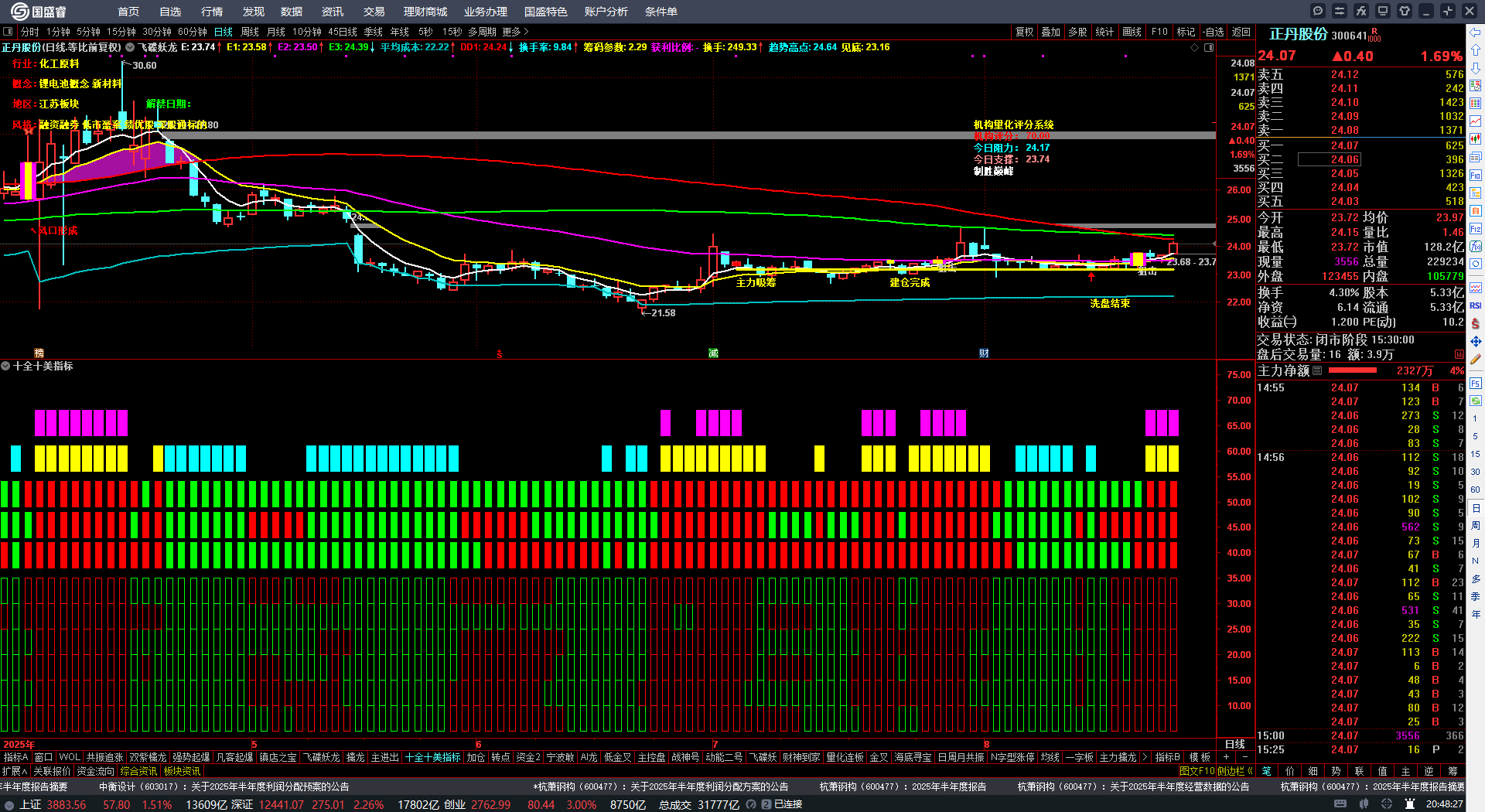1485x812 pixels.
Task: Click the list icon beside 主力净额
Action: tap(1317, 370)
